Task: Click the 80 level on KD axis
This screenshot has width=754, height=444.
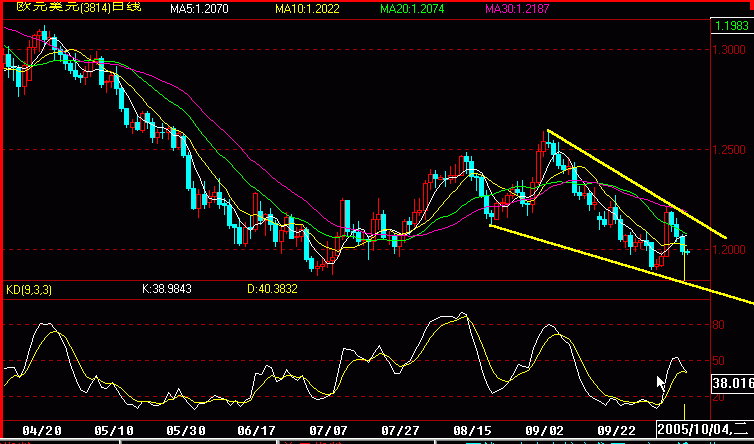Action: pos(718,325)
